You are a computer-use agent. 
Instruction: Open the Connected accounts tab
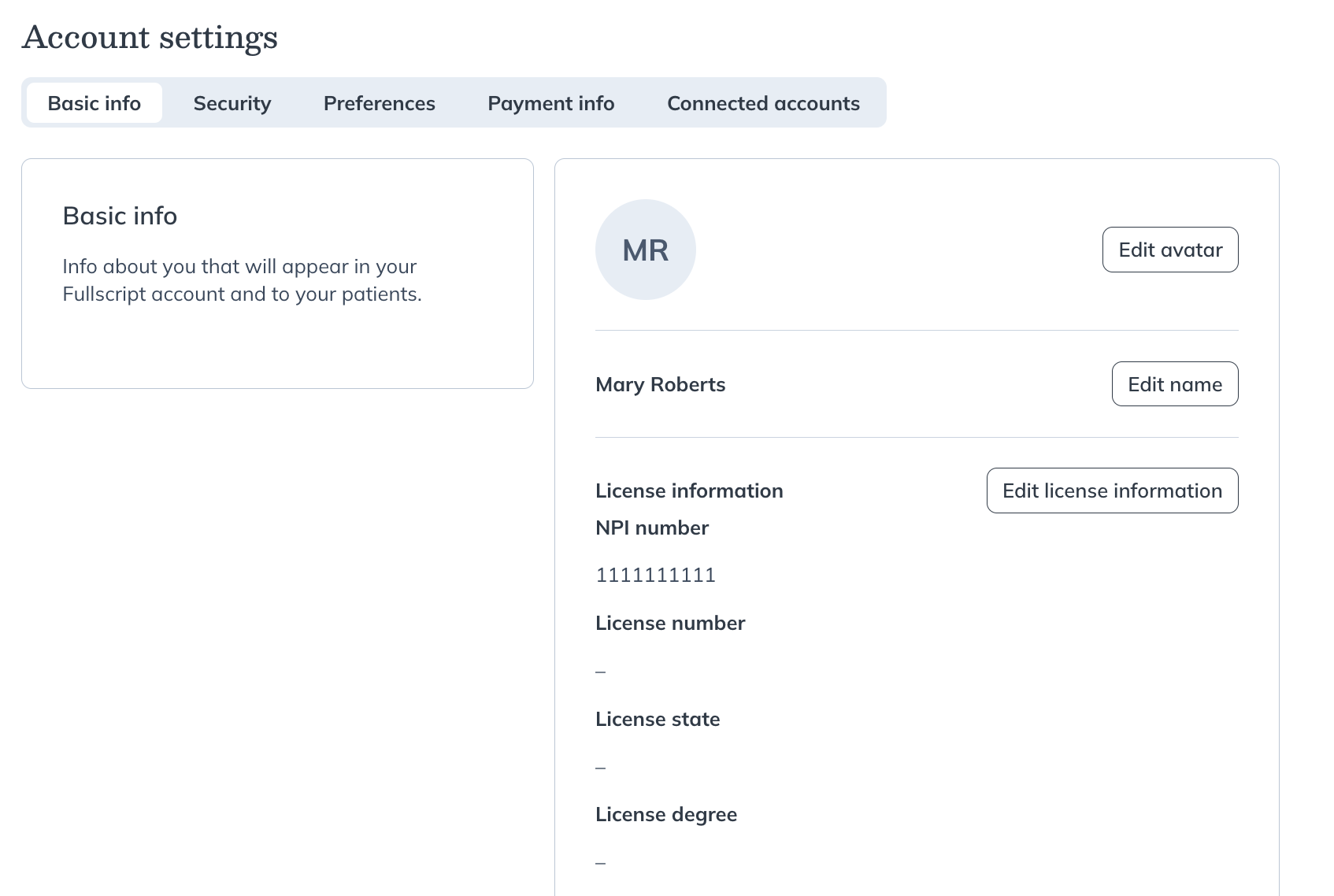[763, 102]
